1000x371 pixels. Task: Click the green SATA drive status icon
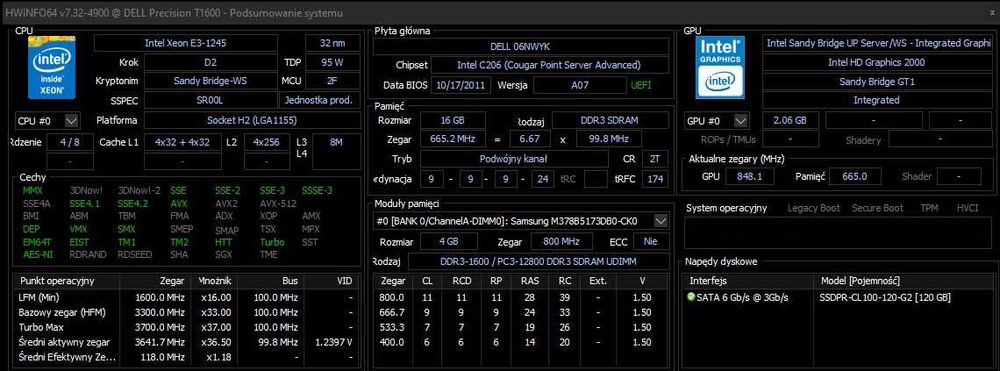click(691, 297)
